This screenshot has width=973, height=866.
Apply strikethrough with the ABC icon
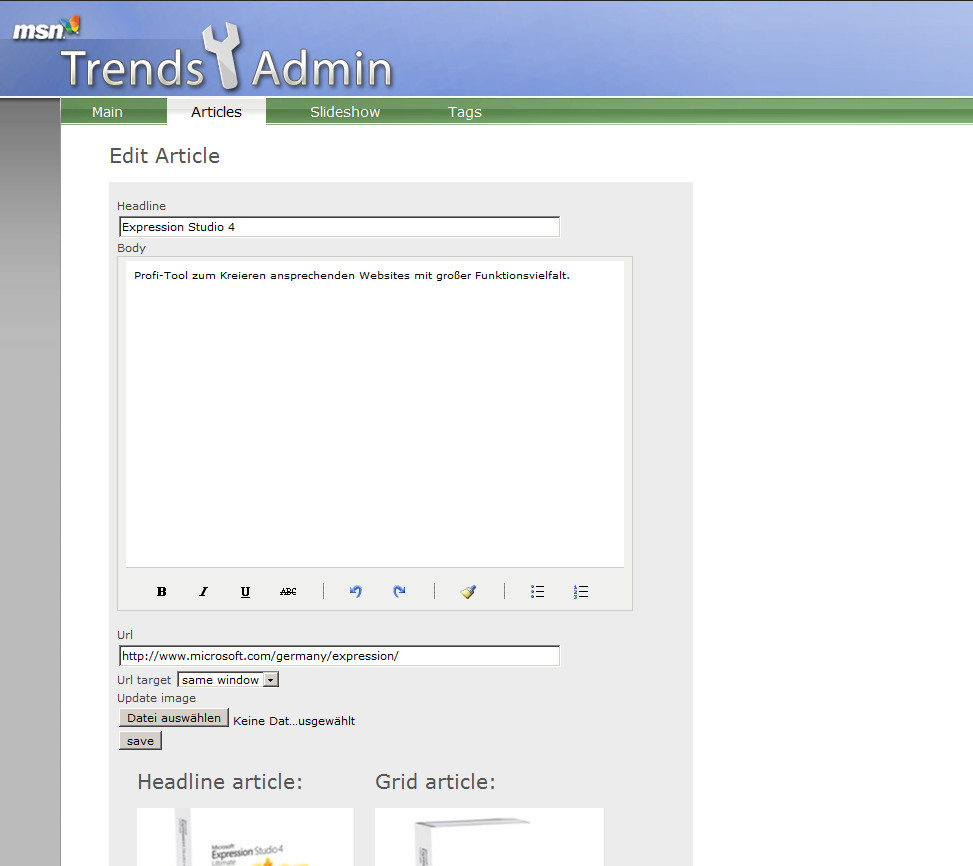click(288, 591)
